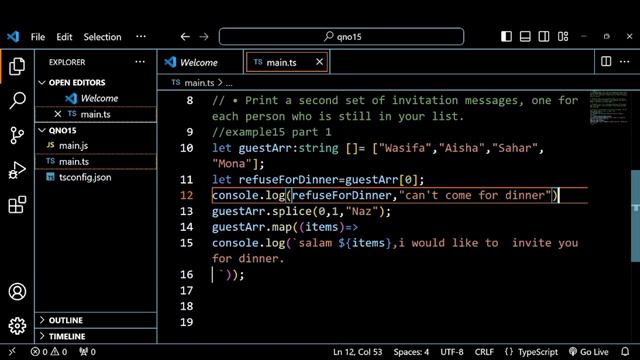640x360 pixels.
Task: Click the editor minimap preview
Action: (609, 108)
